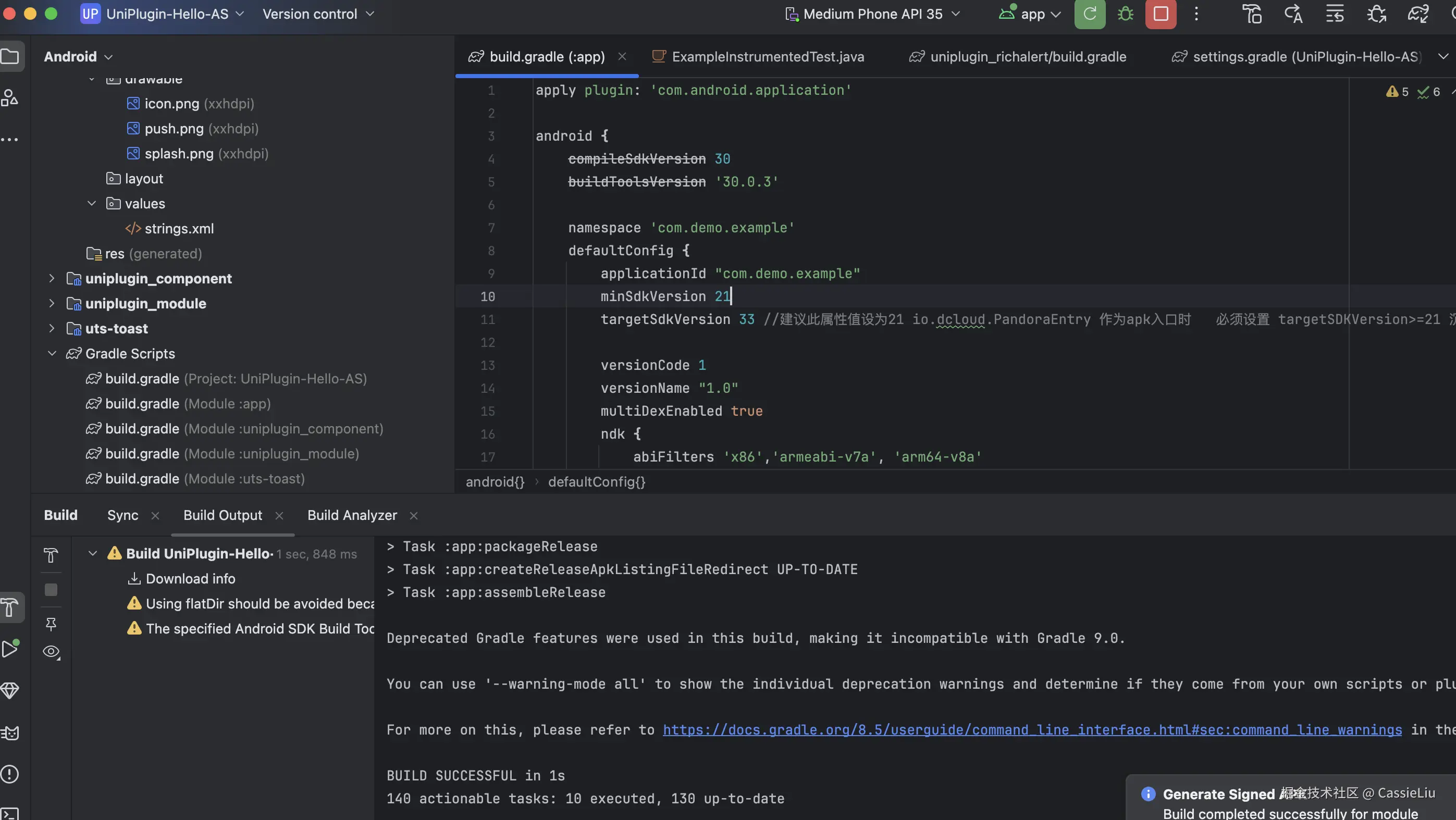Open the Medium Phone API 35 device dropdown
This screenshot has width=1456, height=820.
coord(873,14)
